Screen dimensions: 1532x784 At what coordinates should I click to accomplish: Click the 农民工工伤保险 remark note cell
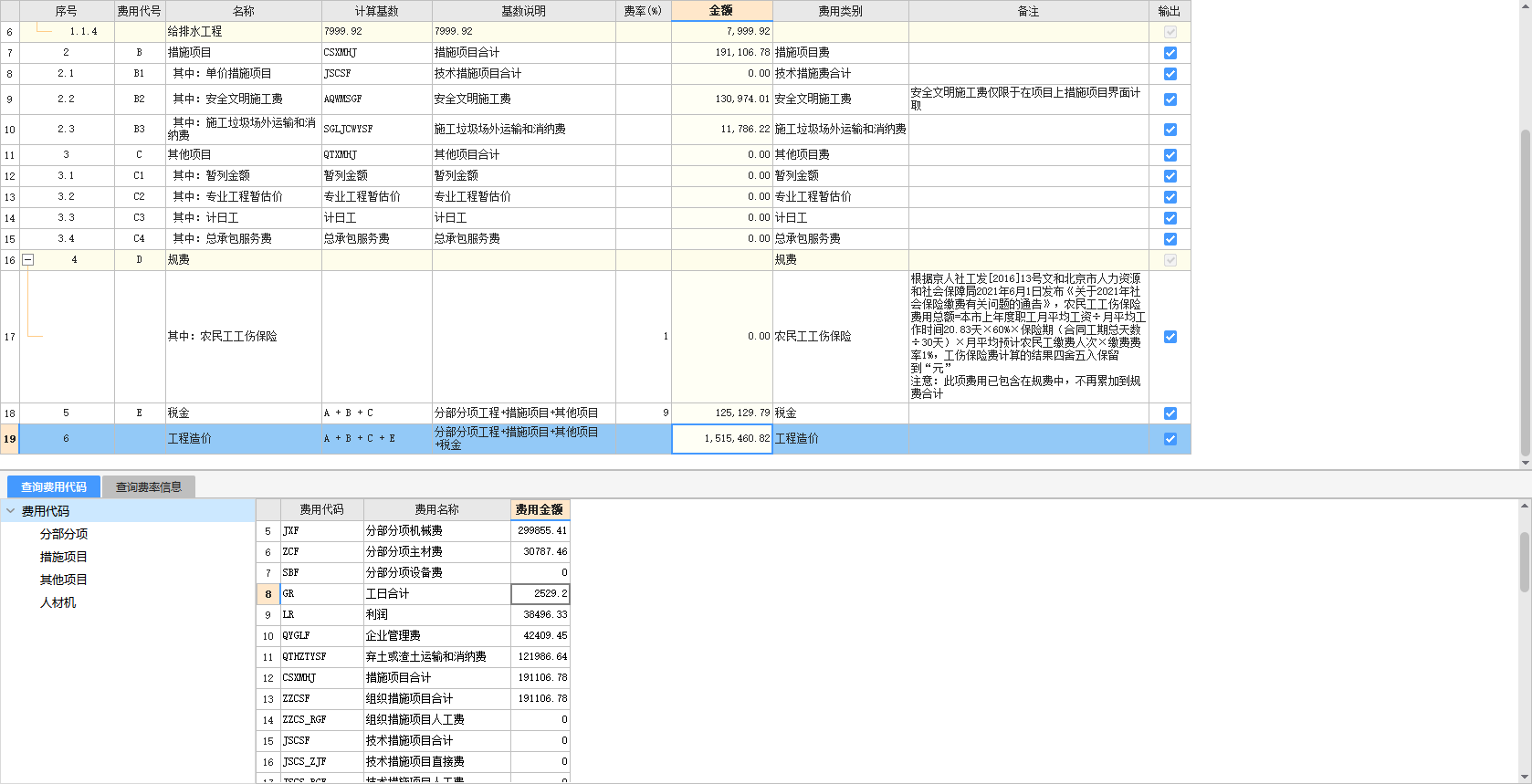coord(1029,337)
